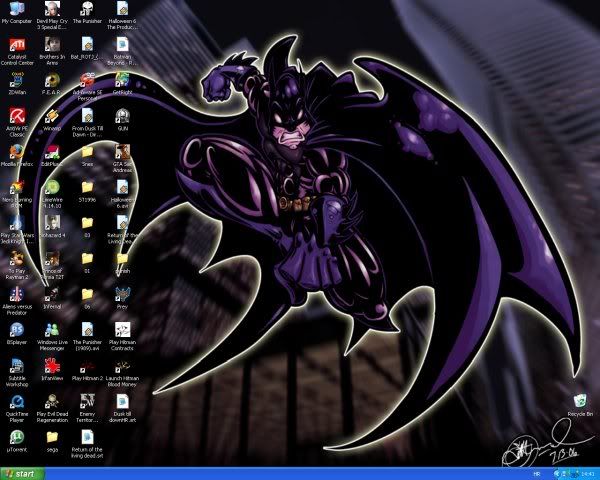
Task: Open the Biohazard 4 shortcut
Action: tap(52, 227)
